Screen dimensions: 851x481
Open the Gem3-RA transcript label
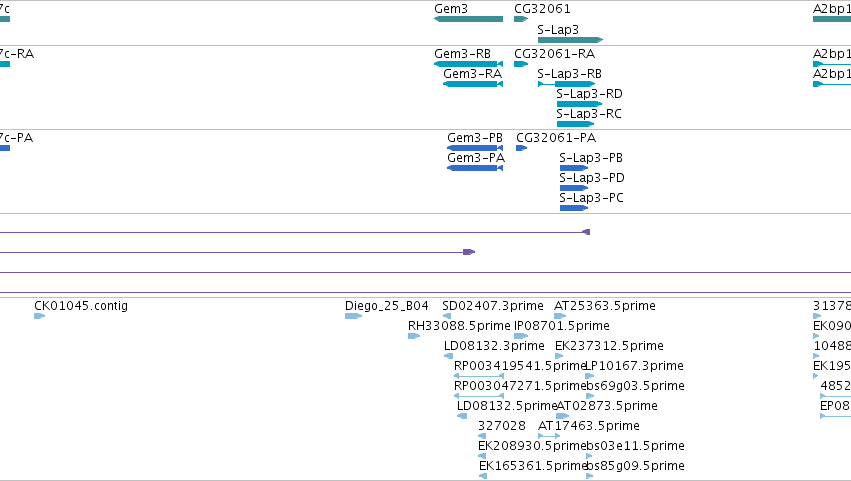(x=472, y=74)
